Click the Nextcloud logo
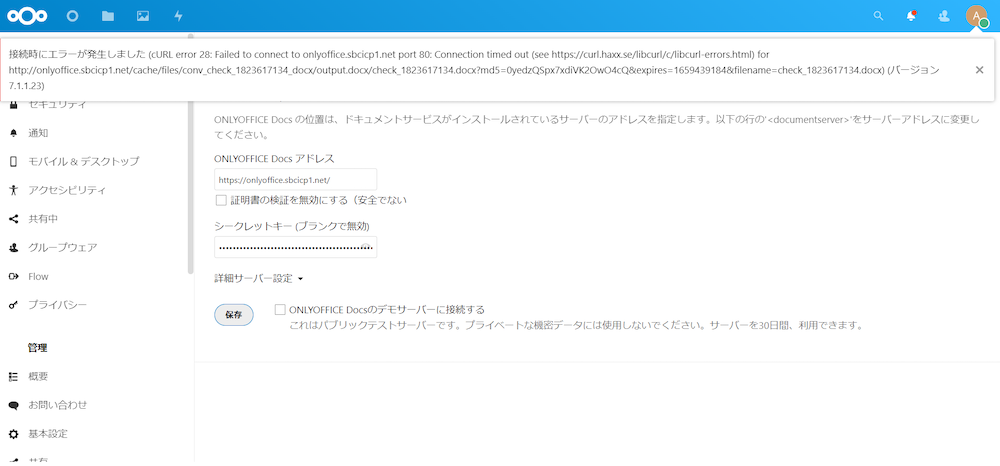Screen dimensions: 1000x466 pos(29,16)
